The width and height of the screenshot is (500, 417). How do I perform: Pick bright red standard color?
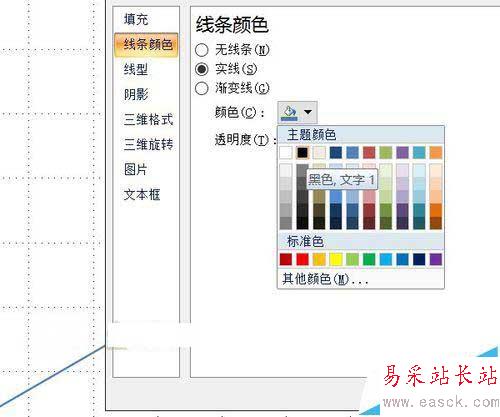tap(302, 259)
